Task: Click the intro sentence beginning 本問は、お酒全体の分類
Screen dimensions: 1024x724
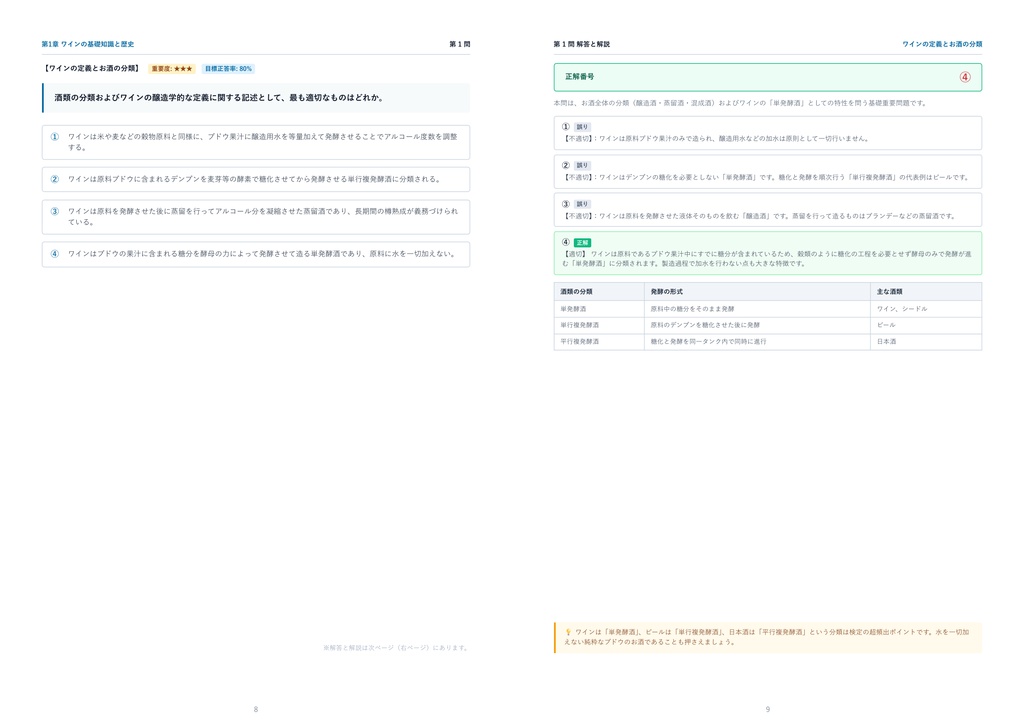Action: pyautogui.click(x=740, y=103)
